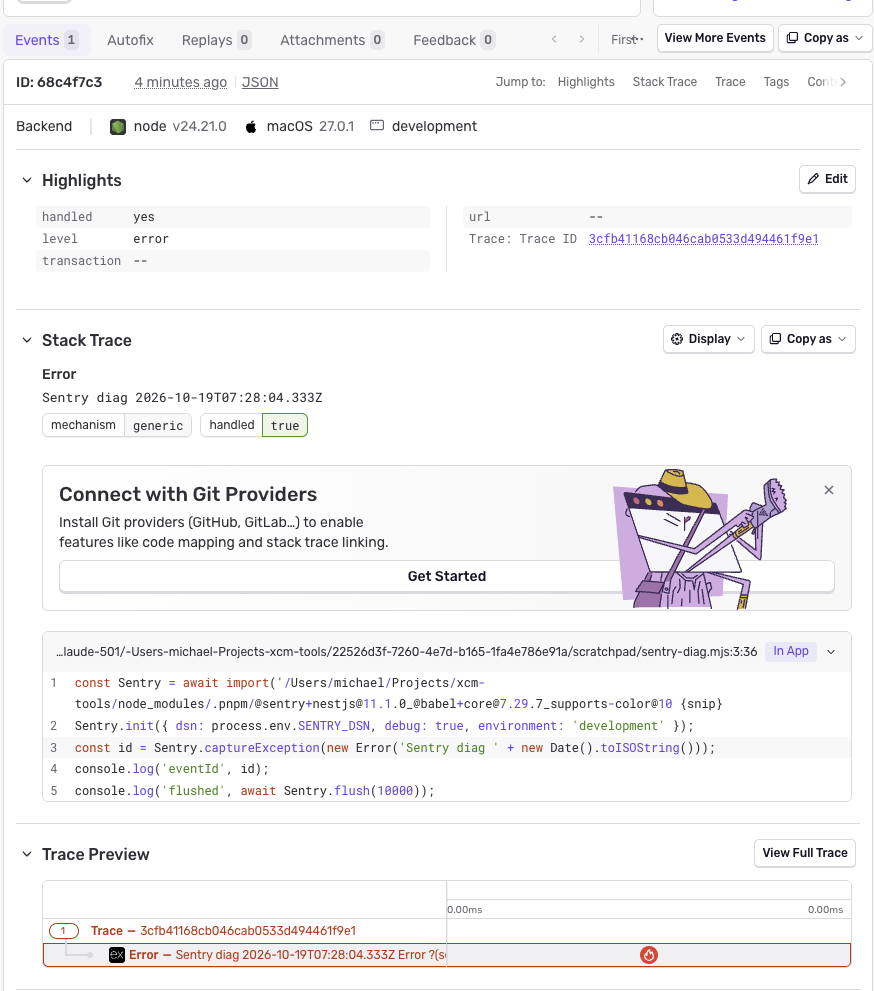Click the View Full Trace button
This screenshot has width=874, height=991.
[804, 853]
